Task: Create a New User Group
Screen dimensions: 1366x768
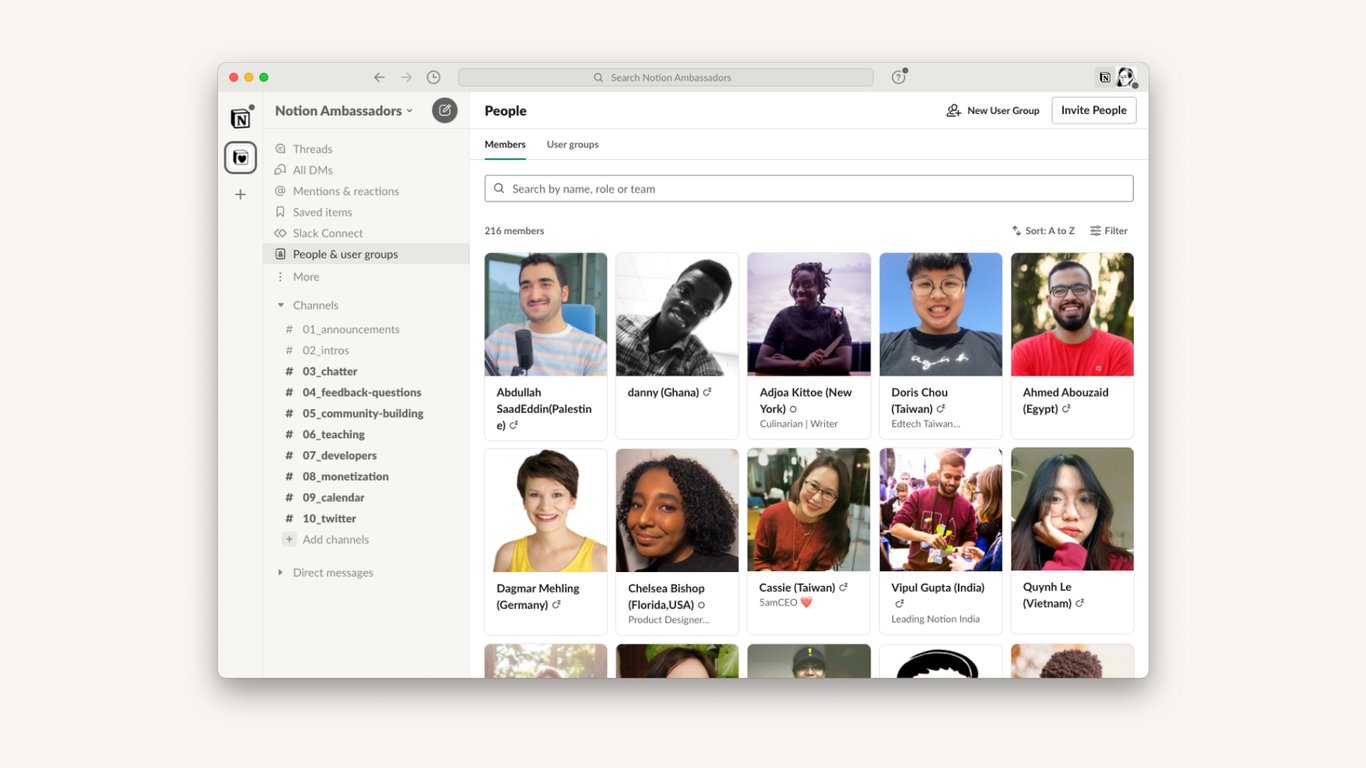Action: click(x=993, y=110)
